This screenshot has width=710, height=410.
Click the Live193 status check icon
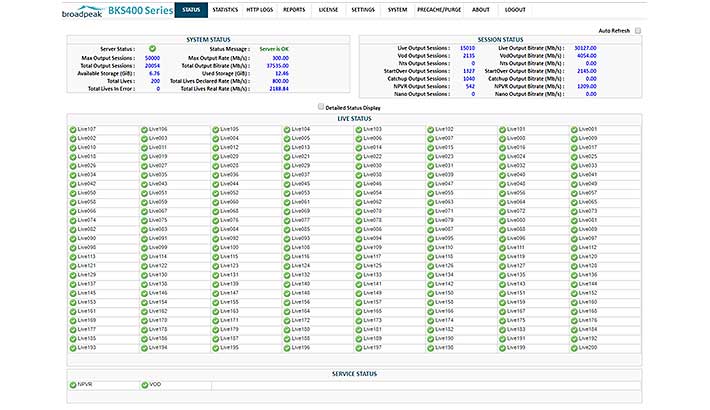click(73, 347)
